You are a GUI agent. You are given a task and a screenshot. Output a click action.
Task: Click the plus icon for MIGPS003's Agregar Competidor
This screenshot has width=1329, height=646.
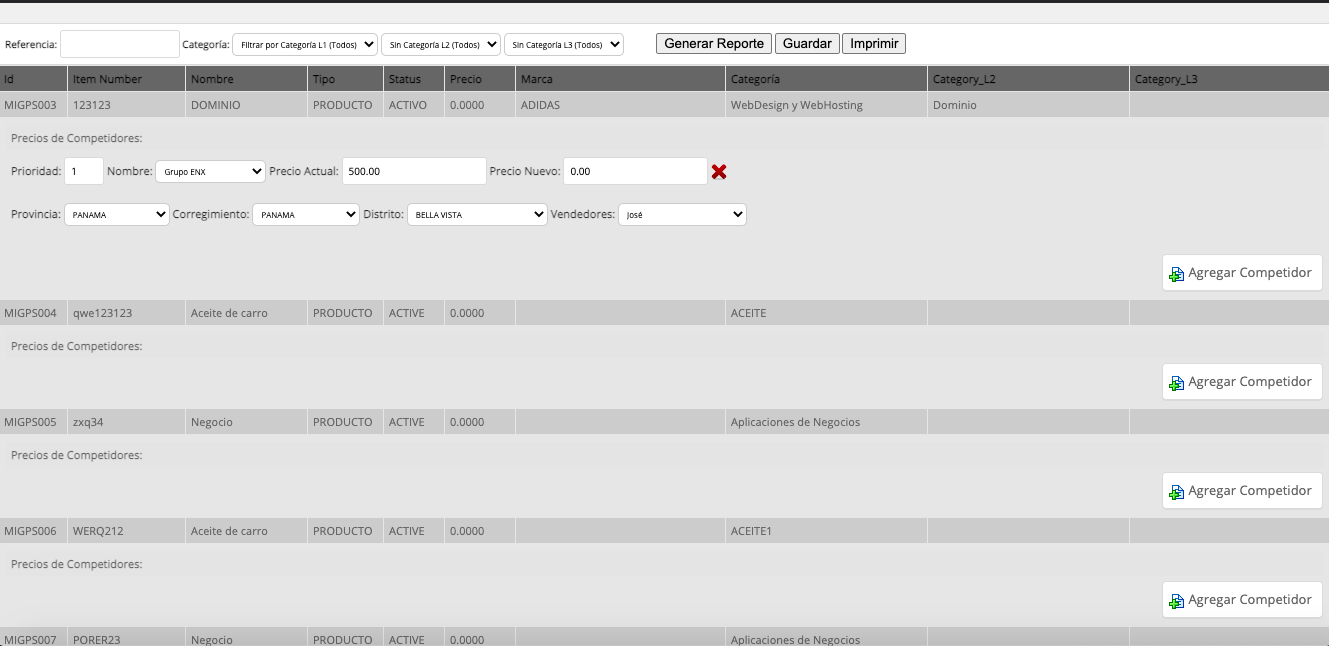tap(1176, 274)
